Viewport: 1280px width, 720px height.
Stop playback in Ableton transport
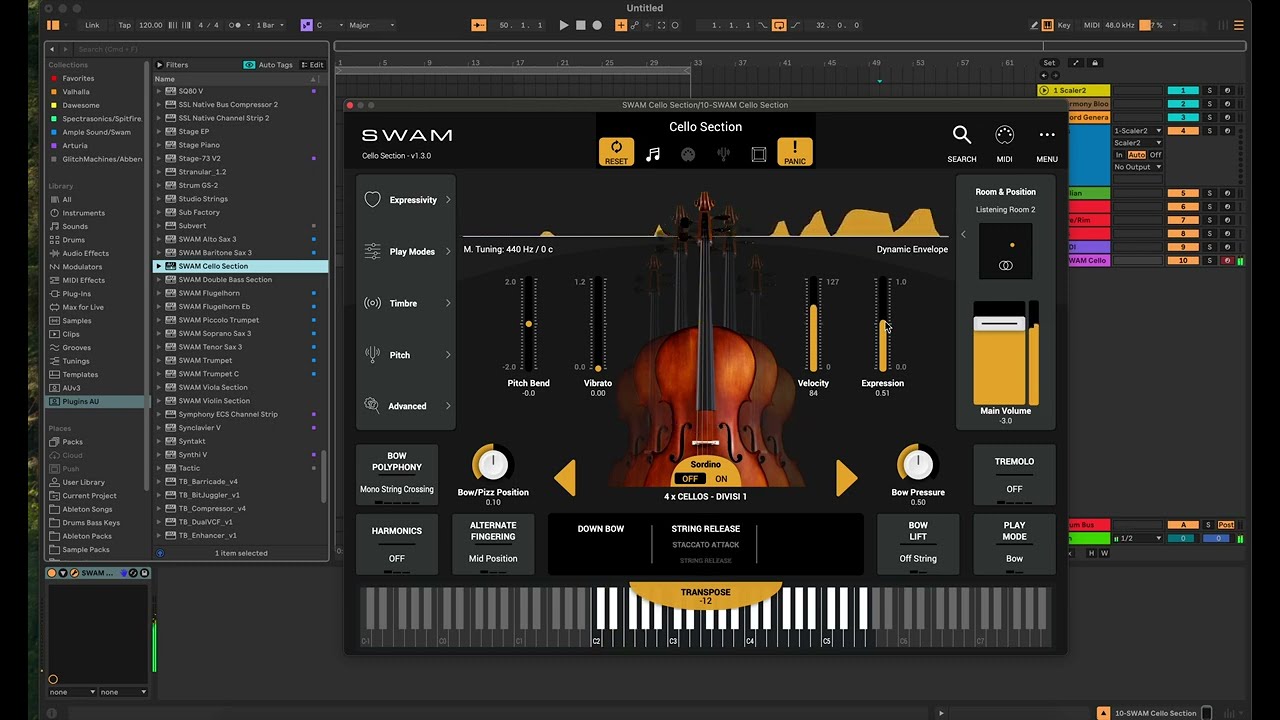pyautogui.click(x=581, y=25)
